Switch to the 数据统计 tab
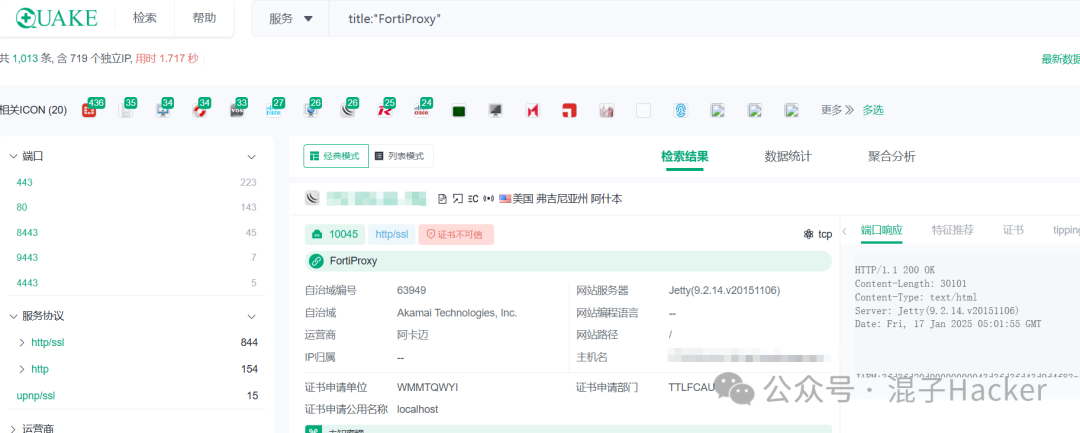1080x433 pixels. coord(788,157)
